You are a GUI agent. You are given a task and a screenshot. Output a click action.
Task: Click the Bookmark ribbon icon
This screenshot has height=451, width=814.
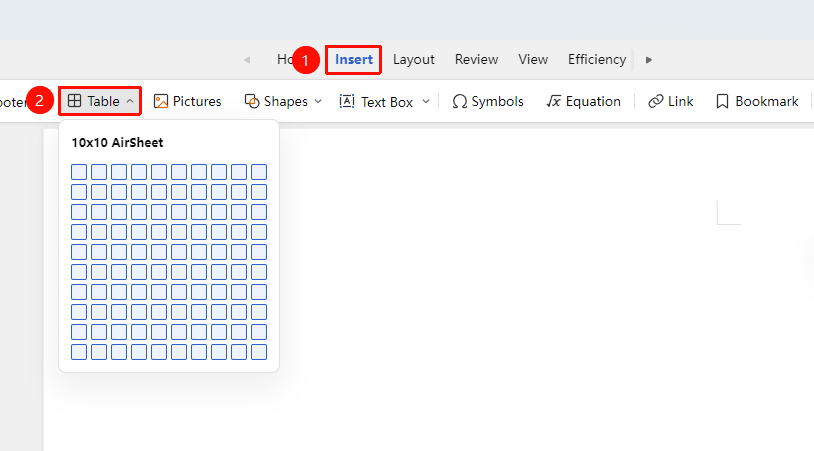[x=722, y=102]
